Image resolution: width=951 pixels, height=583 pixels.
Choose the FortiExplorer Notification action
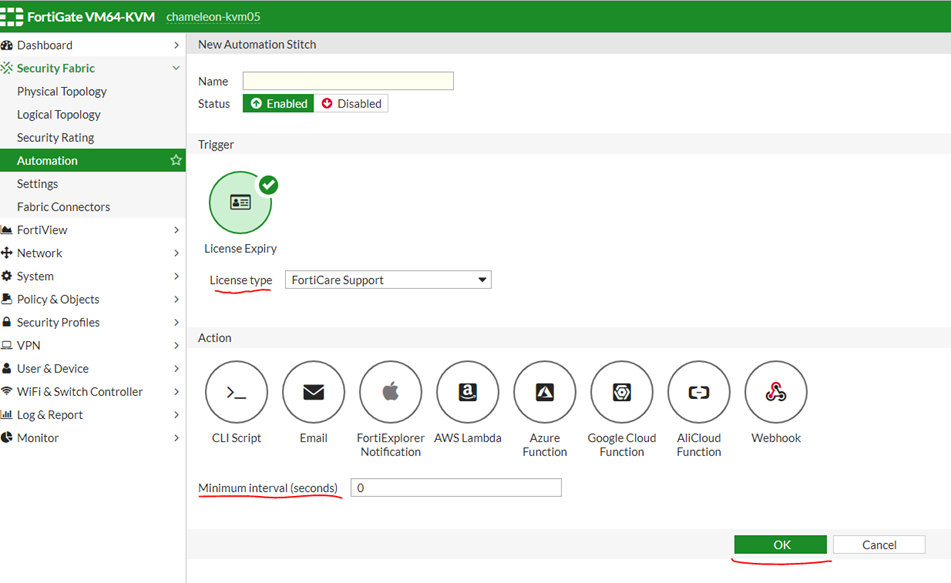pyautogui.click(x=391, y=392)
